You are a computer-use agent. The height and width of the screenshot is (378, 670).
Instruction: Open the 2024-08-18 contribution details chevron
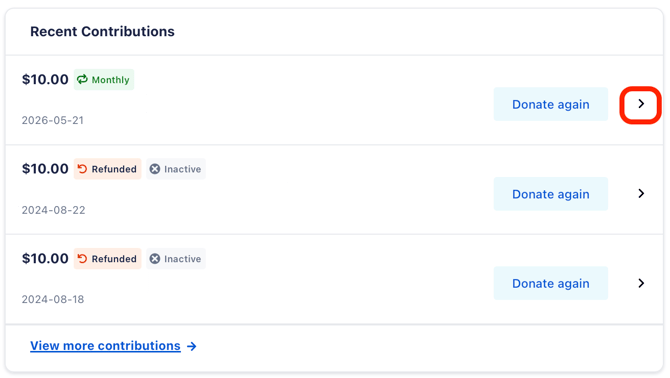click(641, 283)
